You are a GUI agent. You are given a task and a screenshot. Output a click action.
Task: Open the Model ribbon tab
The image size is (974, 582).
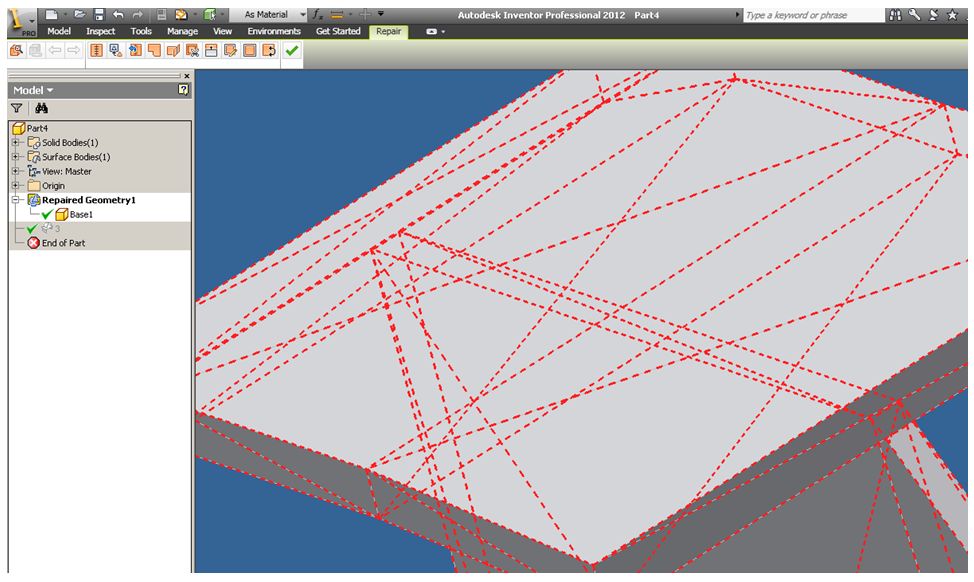click(x=59, y=31)
